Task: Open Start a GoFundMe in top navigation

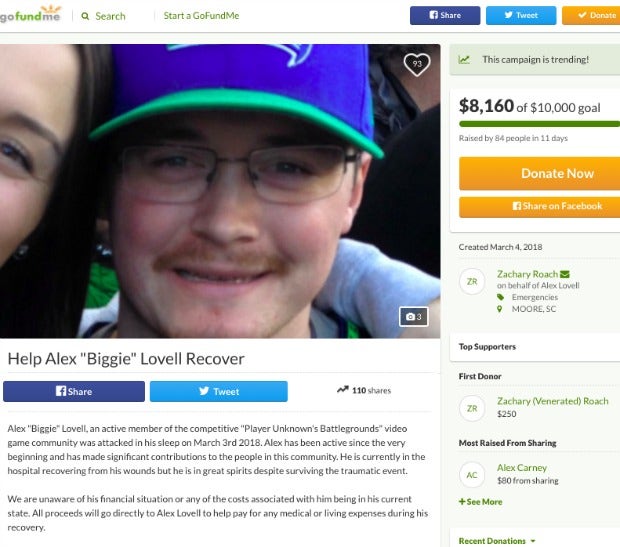Action: pyautogui.click(x=201, y=16)
